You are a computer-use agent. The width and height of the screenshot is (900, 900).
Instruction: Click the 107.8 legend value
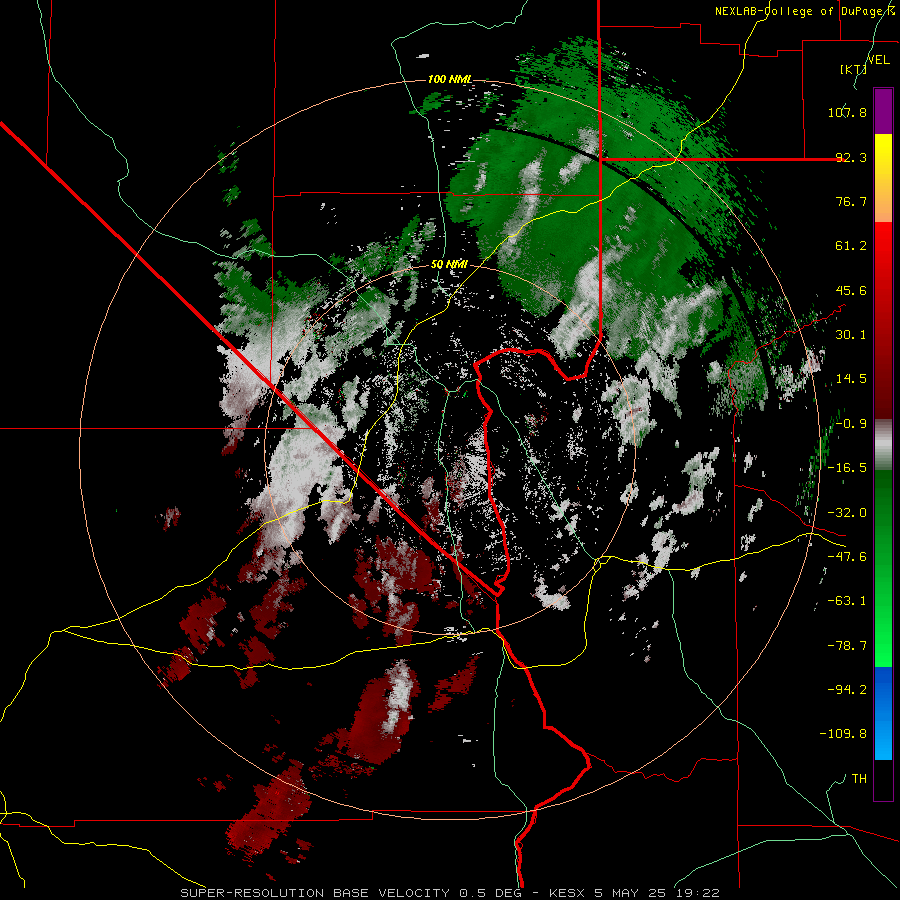point(847,112)
